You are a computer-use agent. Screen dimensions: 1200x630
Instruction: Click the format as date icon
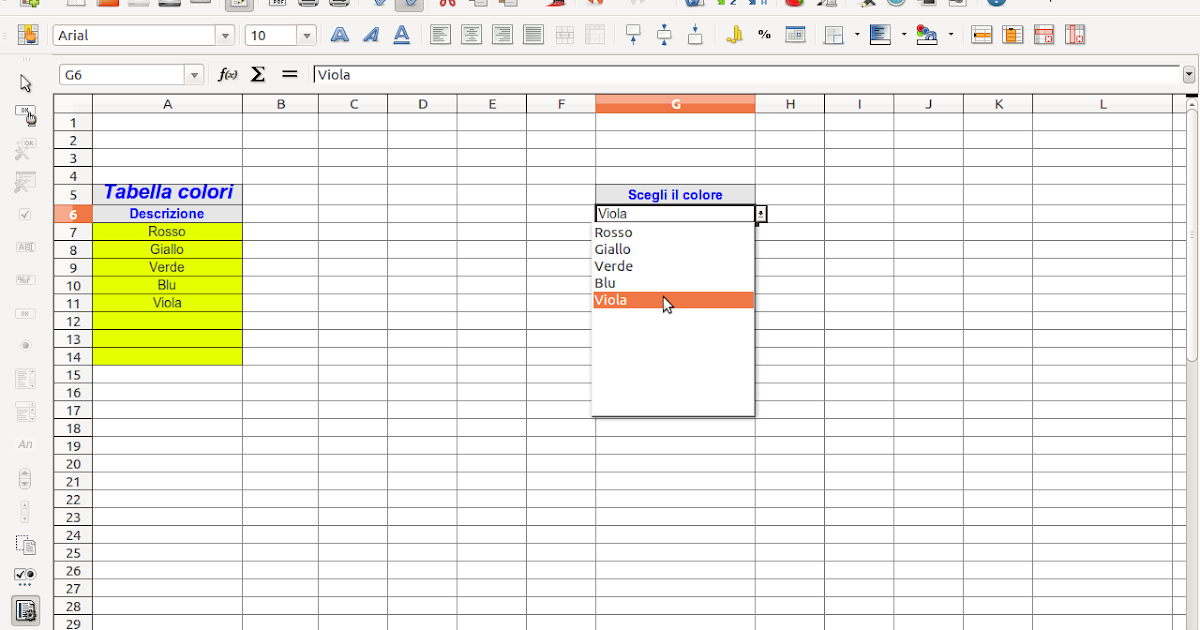coord(795,35)
